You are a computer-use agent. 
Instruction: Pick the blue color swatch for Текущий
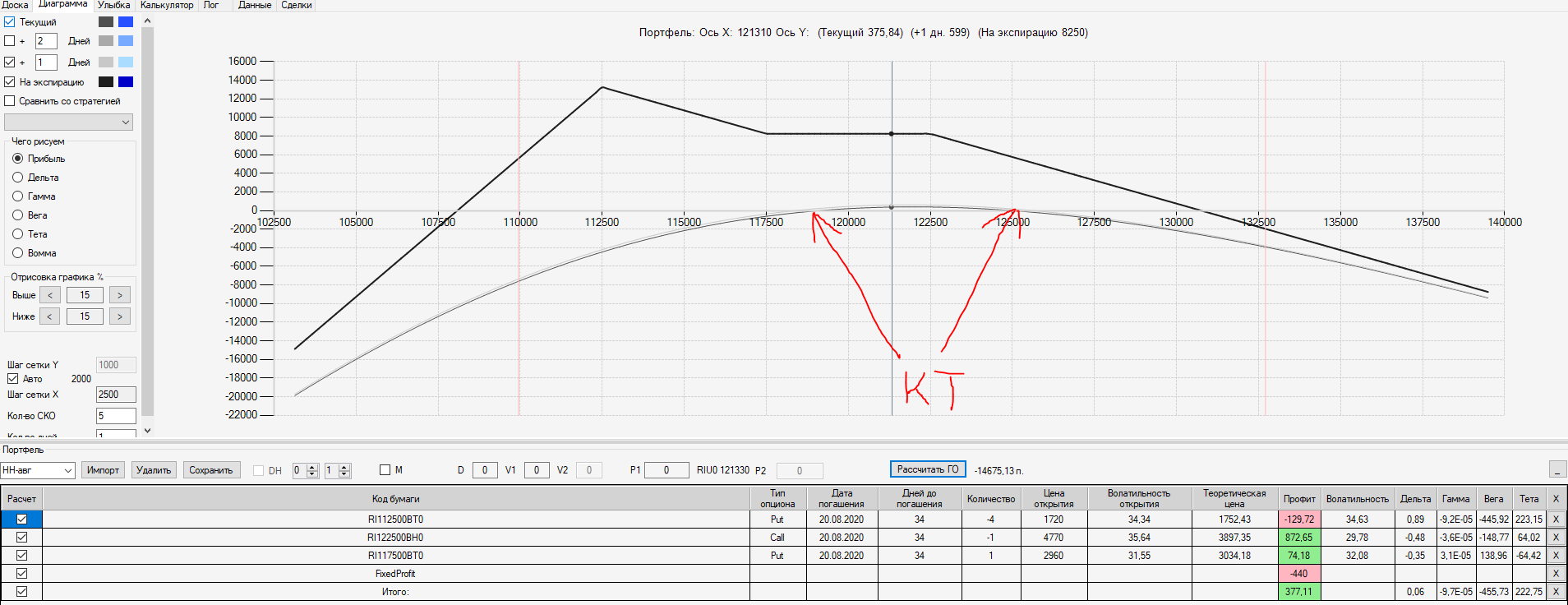[126, 22]
